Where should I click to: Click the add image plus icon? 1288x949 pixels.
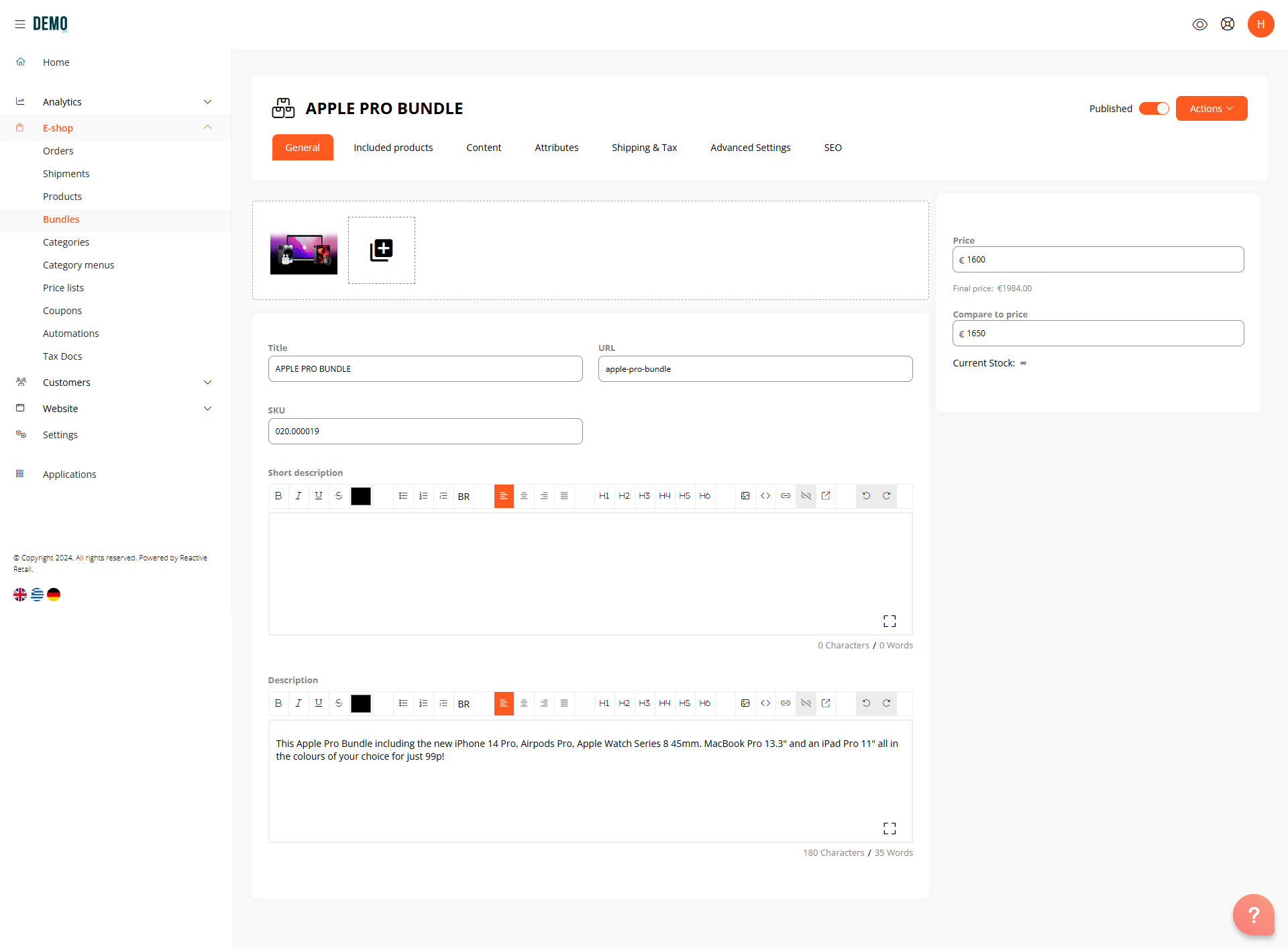381,250
